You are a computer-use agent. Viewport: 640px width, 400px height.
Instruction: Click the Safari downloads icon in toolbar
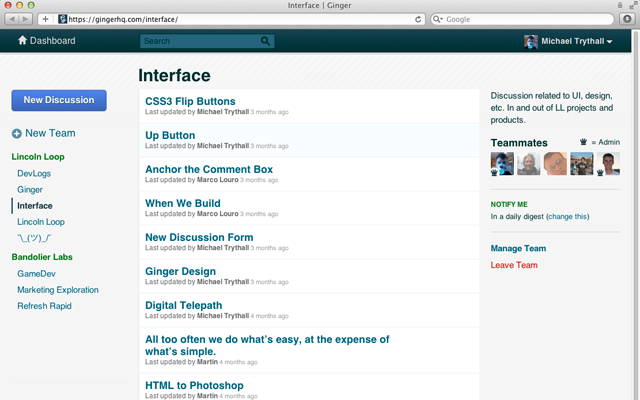pyautogui.click(x=626, y=19)
